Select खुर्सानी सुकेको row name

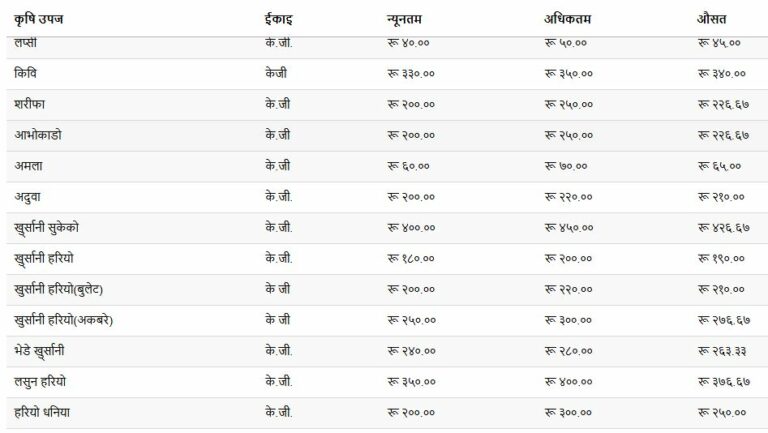click(x=47, y=228)
